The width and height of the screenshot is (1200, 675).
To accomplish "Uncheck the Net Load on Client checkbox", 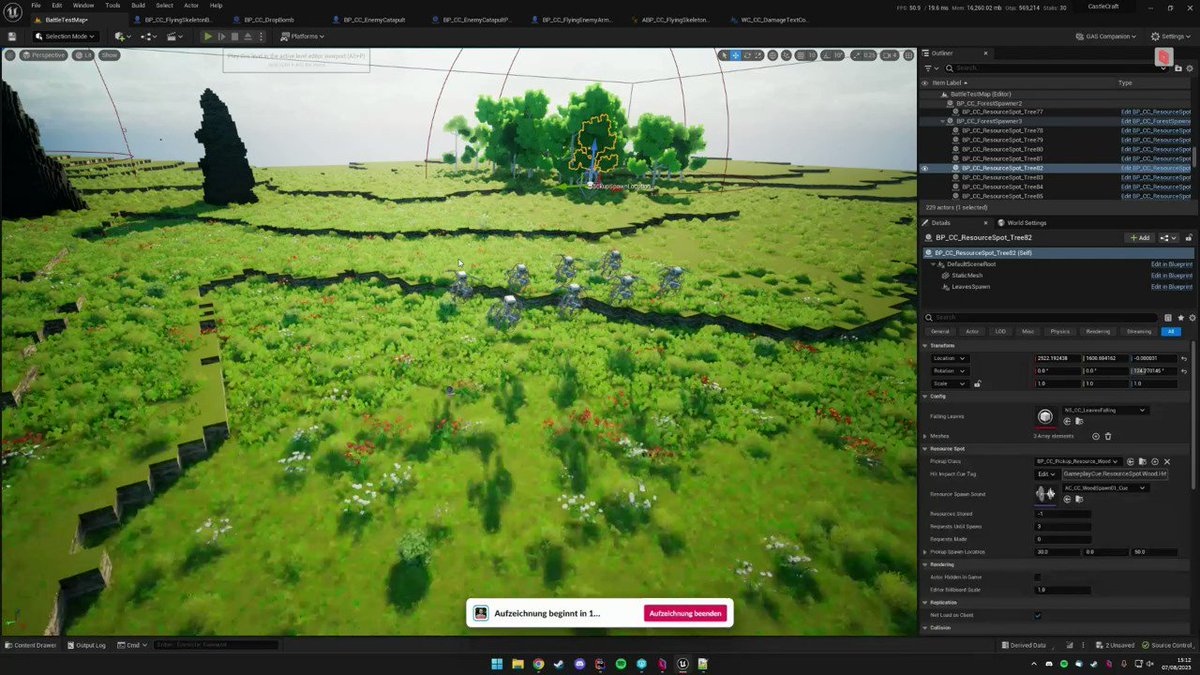I will click(1037, 615).
